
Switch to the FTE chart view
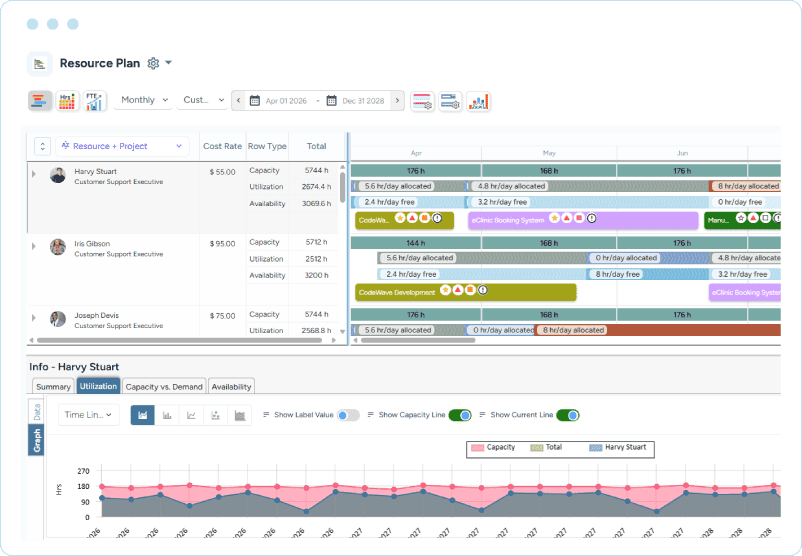95,101
